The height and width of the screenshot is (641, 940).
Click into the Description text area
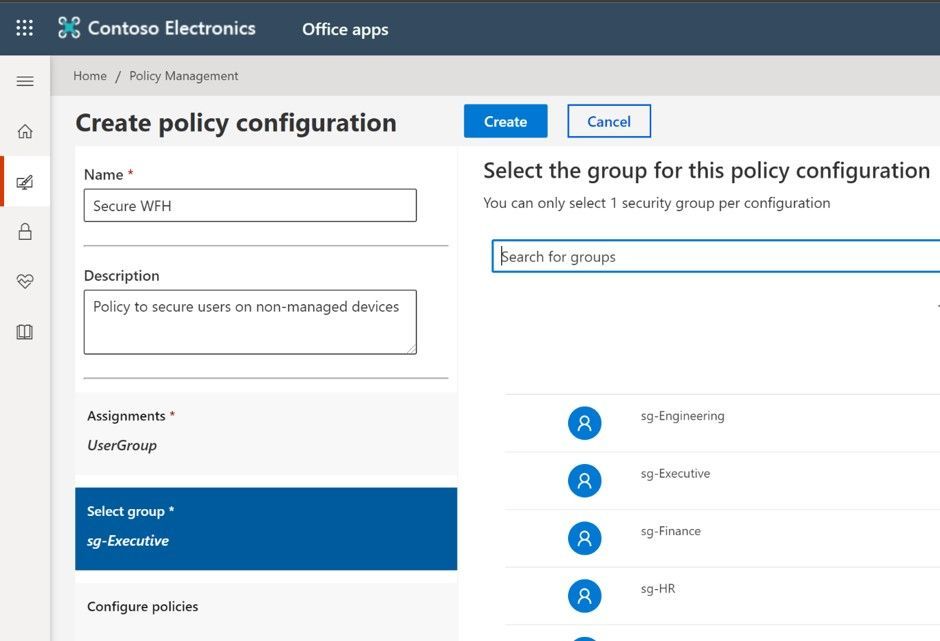(x=250, y=321)
